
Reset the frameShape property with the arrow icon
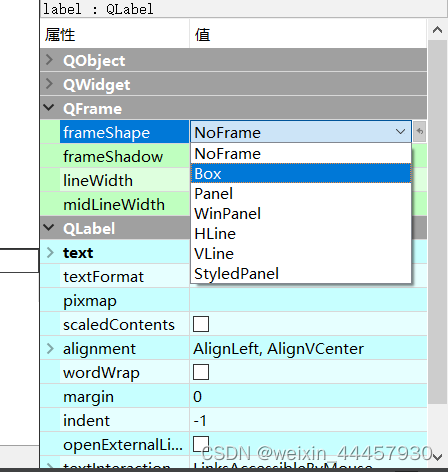click(420, 132)
